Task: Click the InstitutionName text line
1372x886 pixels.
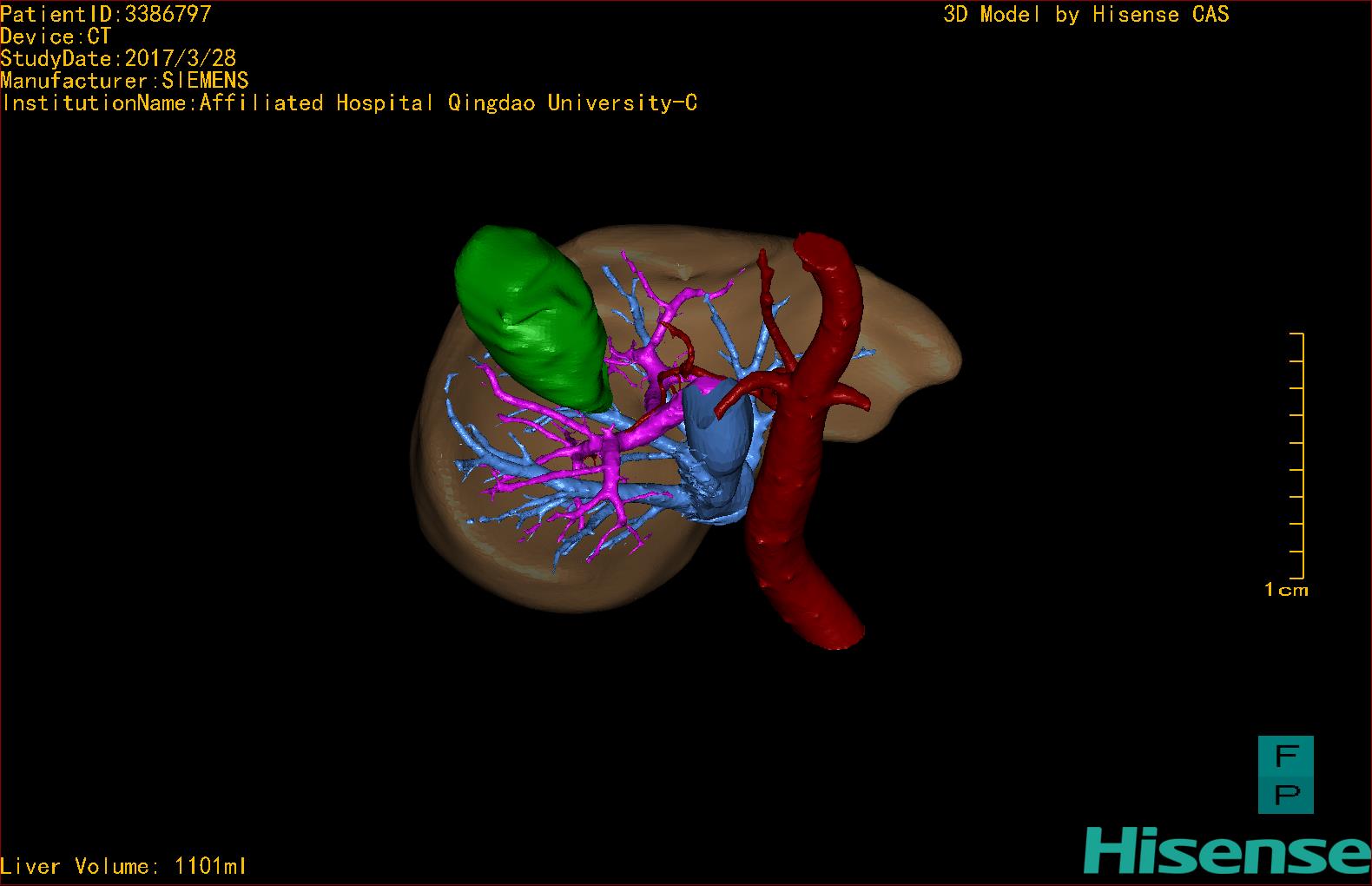Action: (349, 103)
